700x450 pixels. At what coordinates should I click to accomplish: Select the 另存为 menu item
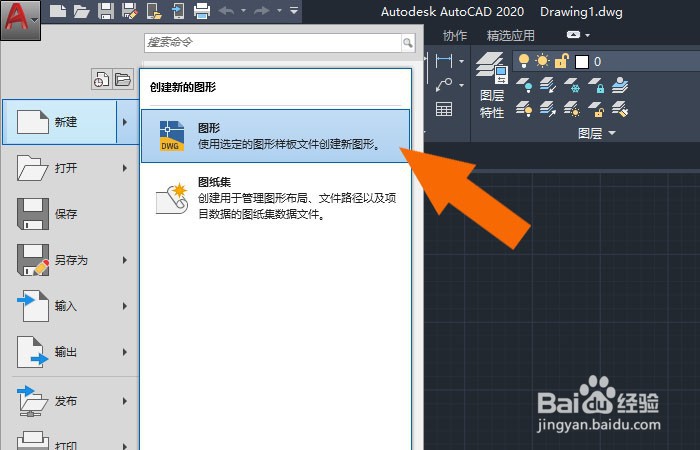click(x=59, y=260)
